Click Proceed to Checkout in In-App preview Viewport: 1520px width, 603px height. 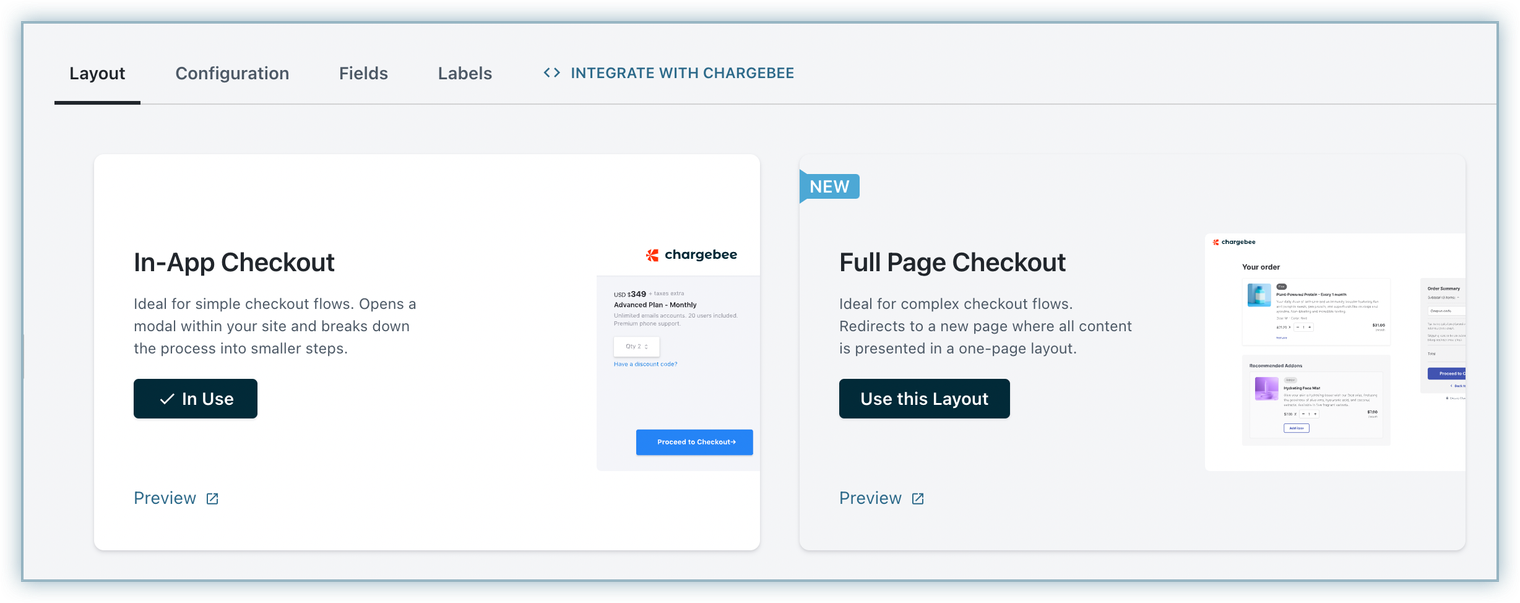pyautogui.click(x=694, y=442)
